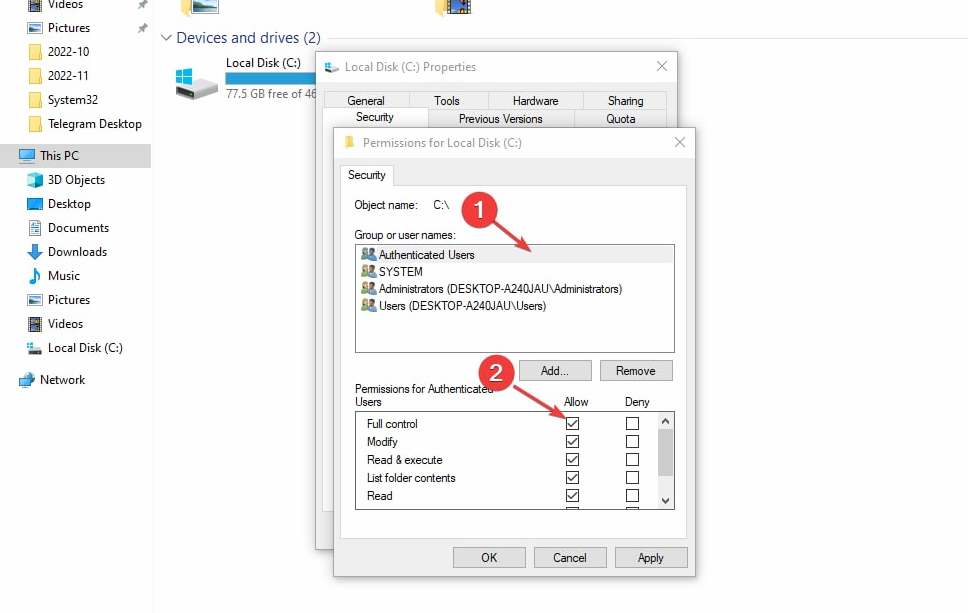The height and width of the screenshot is (613, 968).
Task: Select Security tab in Permissions dialog
Action: (x=367, y=175)
